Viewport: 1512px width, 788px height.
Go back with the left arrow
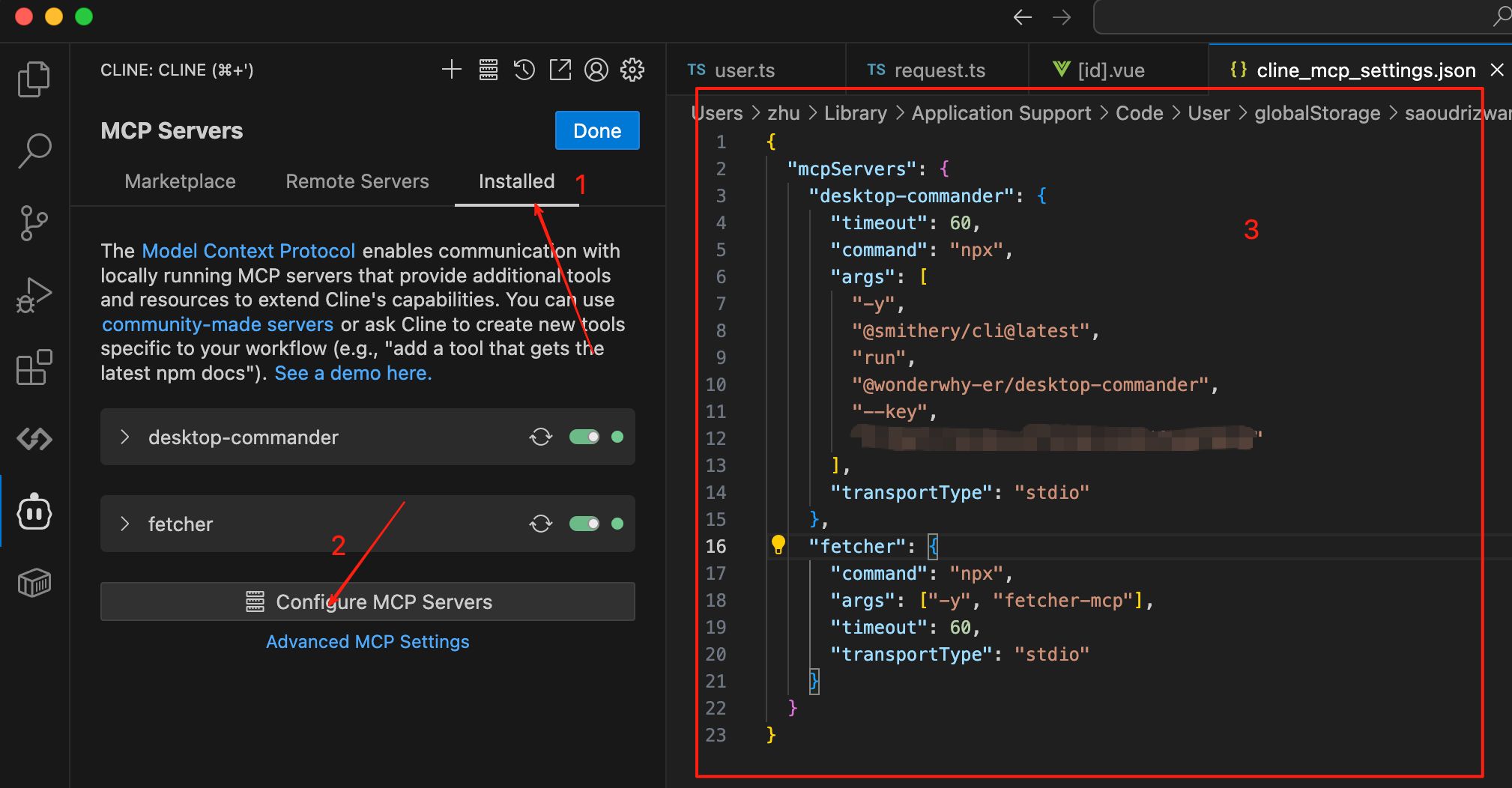coord(1023,17)
